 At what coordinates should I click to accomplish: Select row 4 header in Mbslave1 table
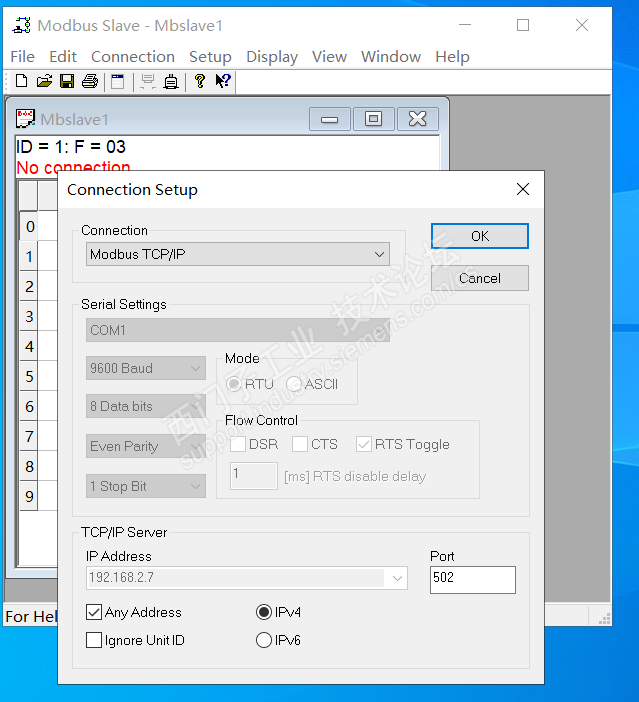point(29,346)
